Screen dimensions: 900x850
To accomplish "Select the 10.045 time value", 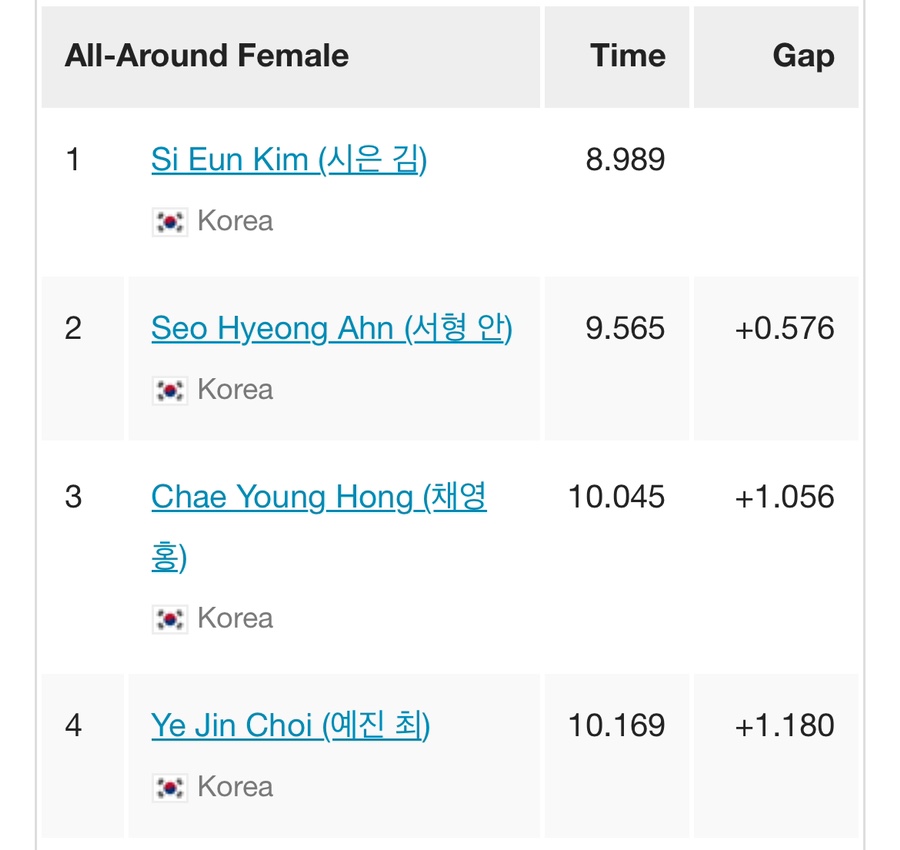I will (x=616, y=497).
